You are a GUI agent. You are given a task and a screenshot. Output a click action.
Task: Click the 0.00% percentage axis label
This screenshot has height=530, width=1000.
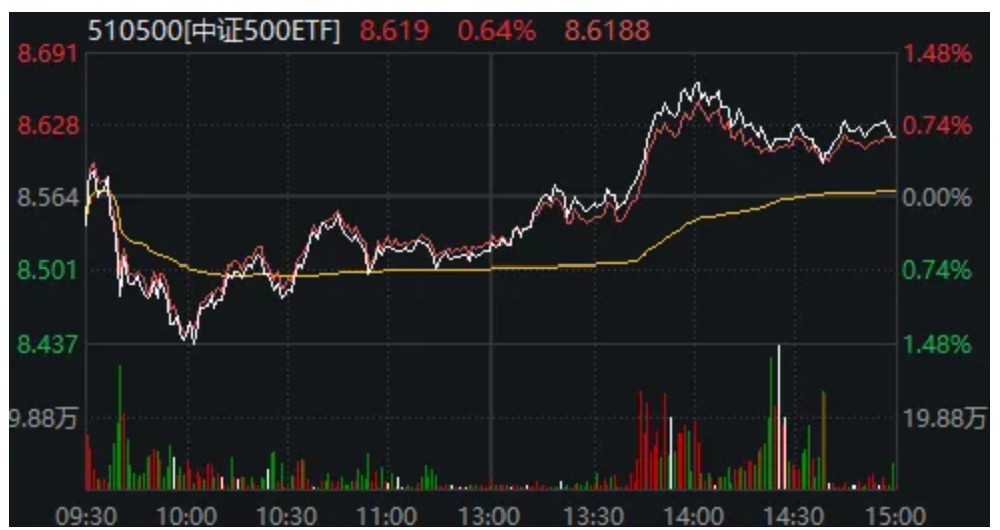[x=937, y=198]
